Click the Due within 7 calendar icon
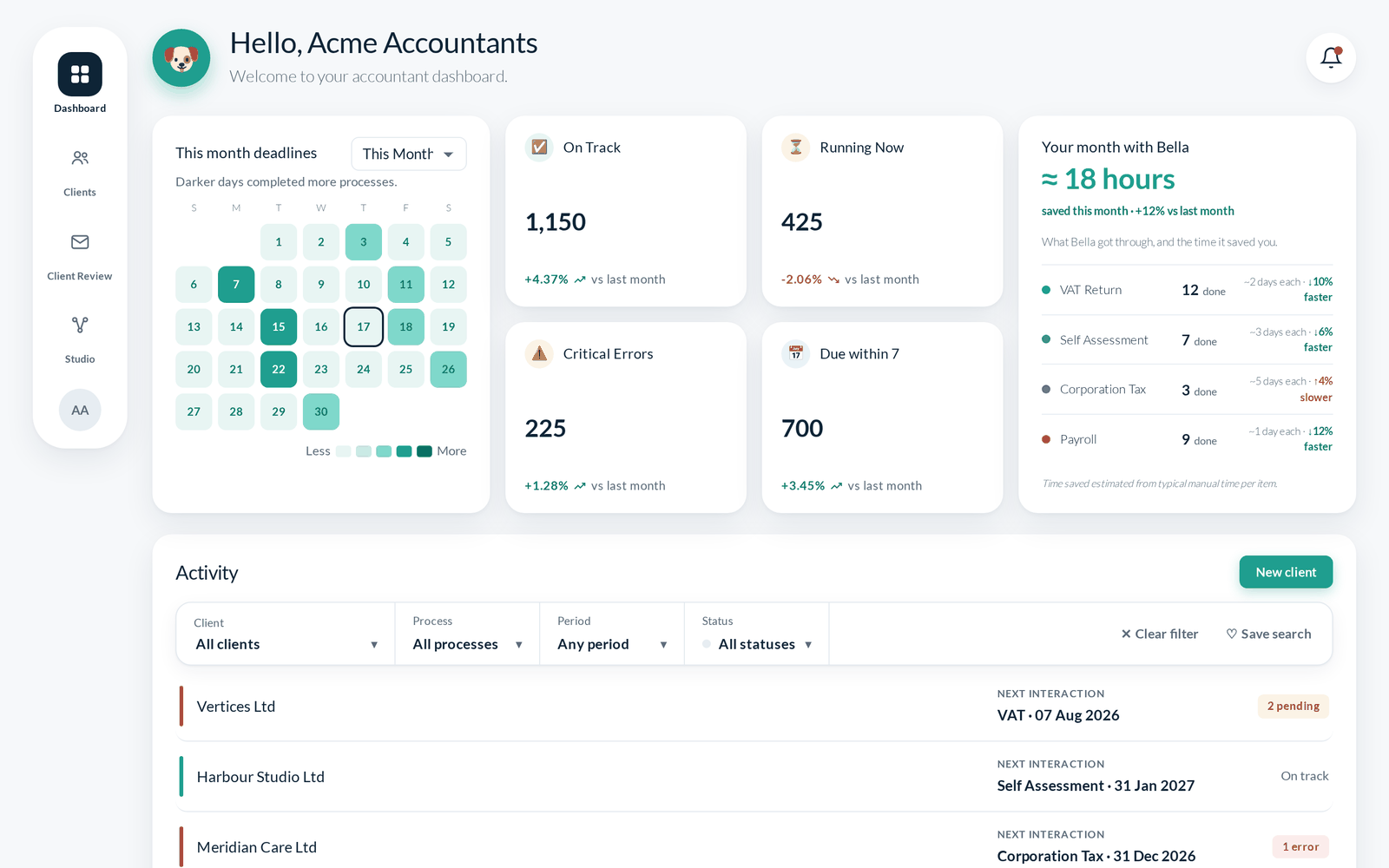 click(x=796, y=354)
